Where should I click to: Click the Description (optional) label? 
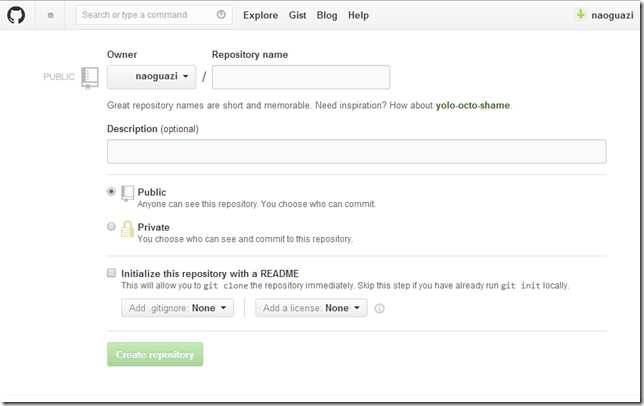[x=153, y=129]
